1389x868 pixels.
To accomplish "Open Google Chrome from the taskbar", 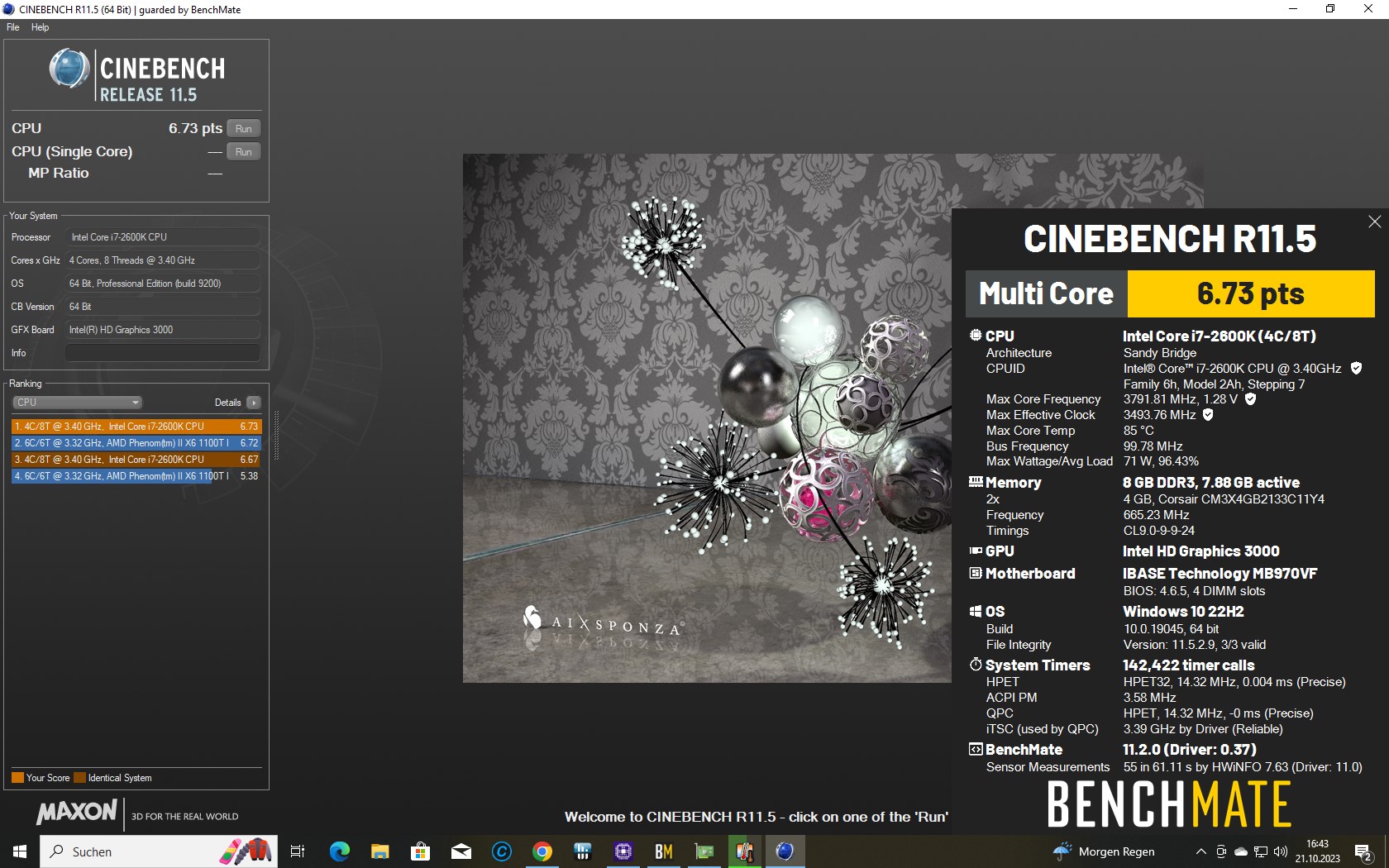I will (x=542, y=851).
